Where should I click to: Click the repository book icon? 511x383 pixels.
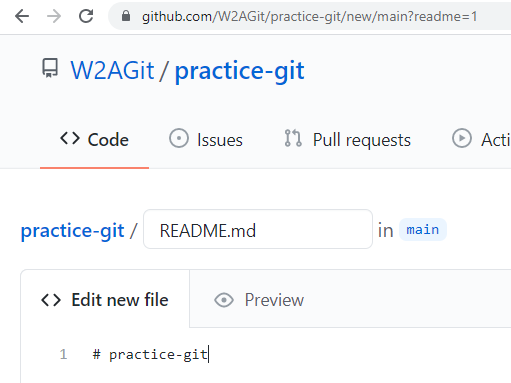50,68
